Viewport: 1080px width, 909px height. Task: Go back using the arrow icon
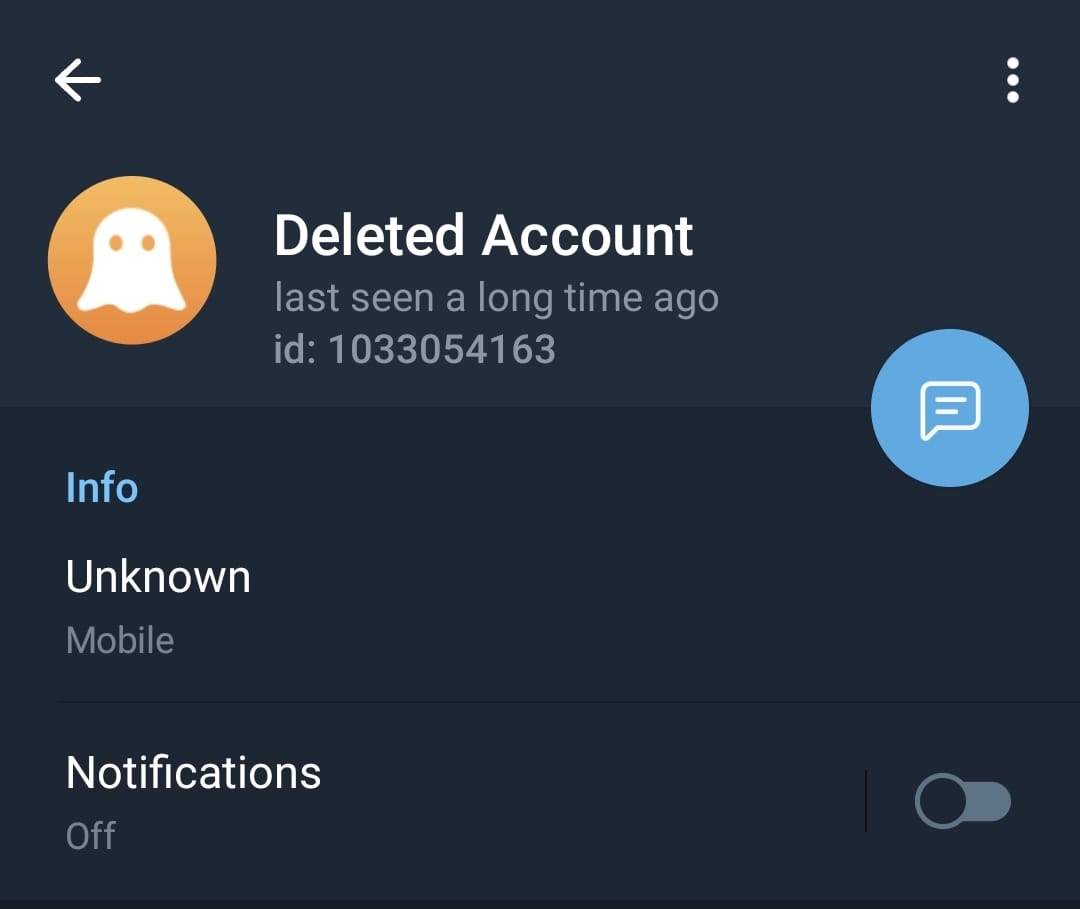tap(77, 80)
